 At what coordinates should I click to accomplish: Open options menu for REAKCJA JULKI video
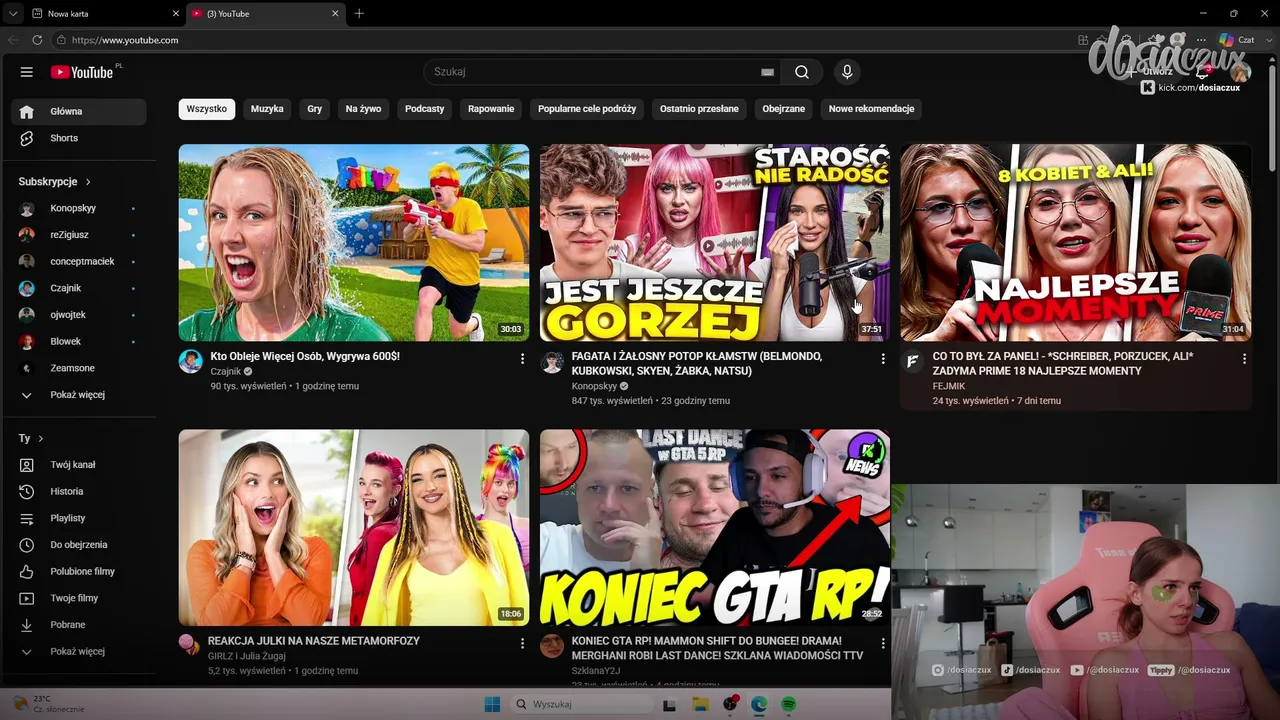522,643
